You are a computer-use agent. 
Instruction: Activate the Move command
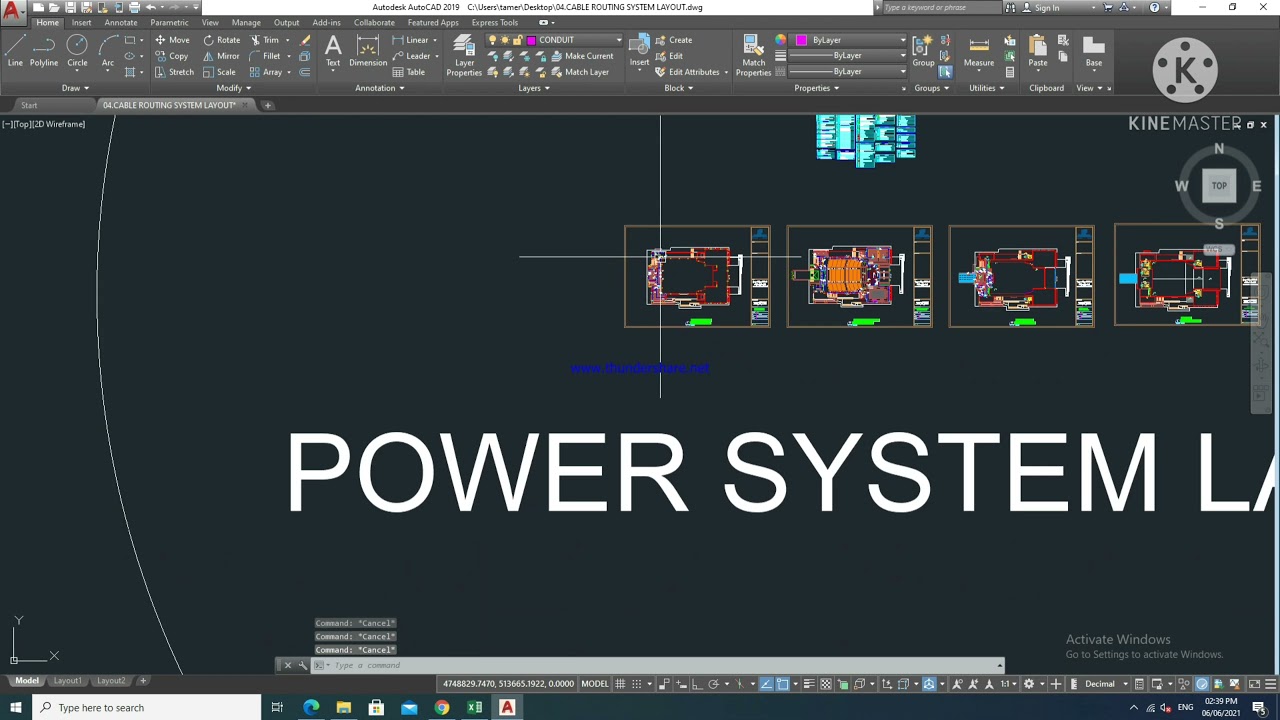coord(172,40)
